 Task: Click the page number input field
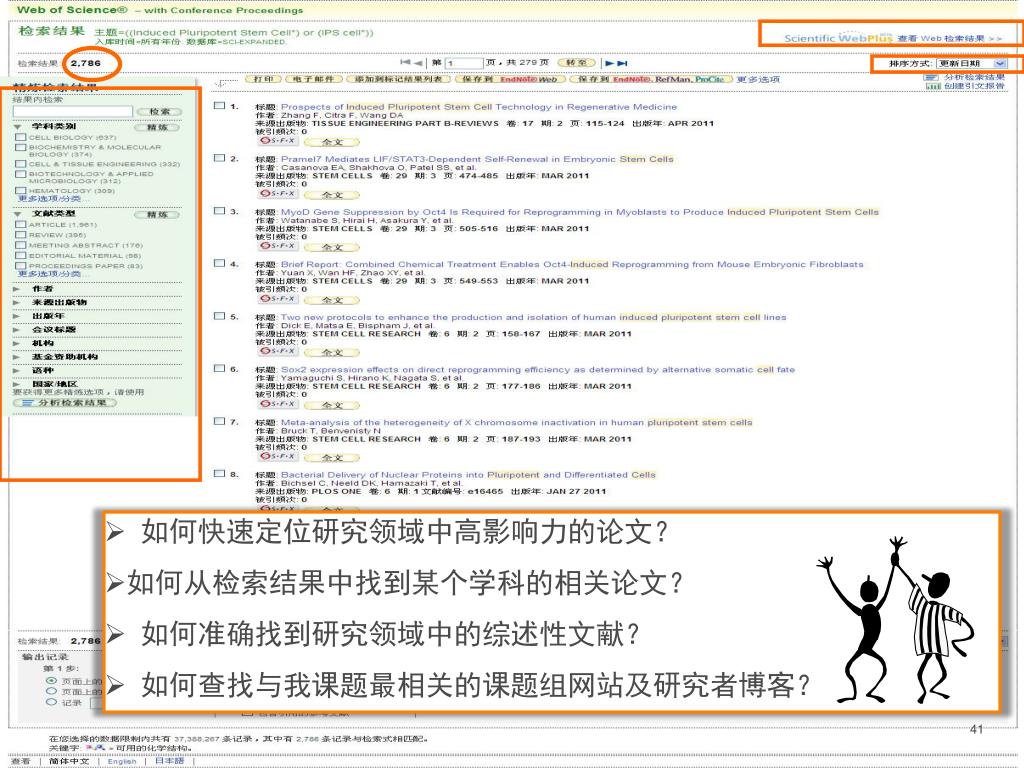pyautogui.click(x=463, y=63)
